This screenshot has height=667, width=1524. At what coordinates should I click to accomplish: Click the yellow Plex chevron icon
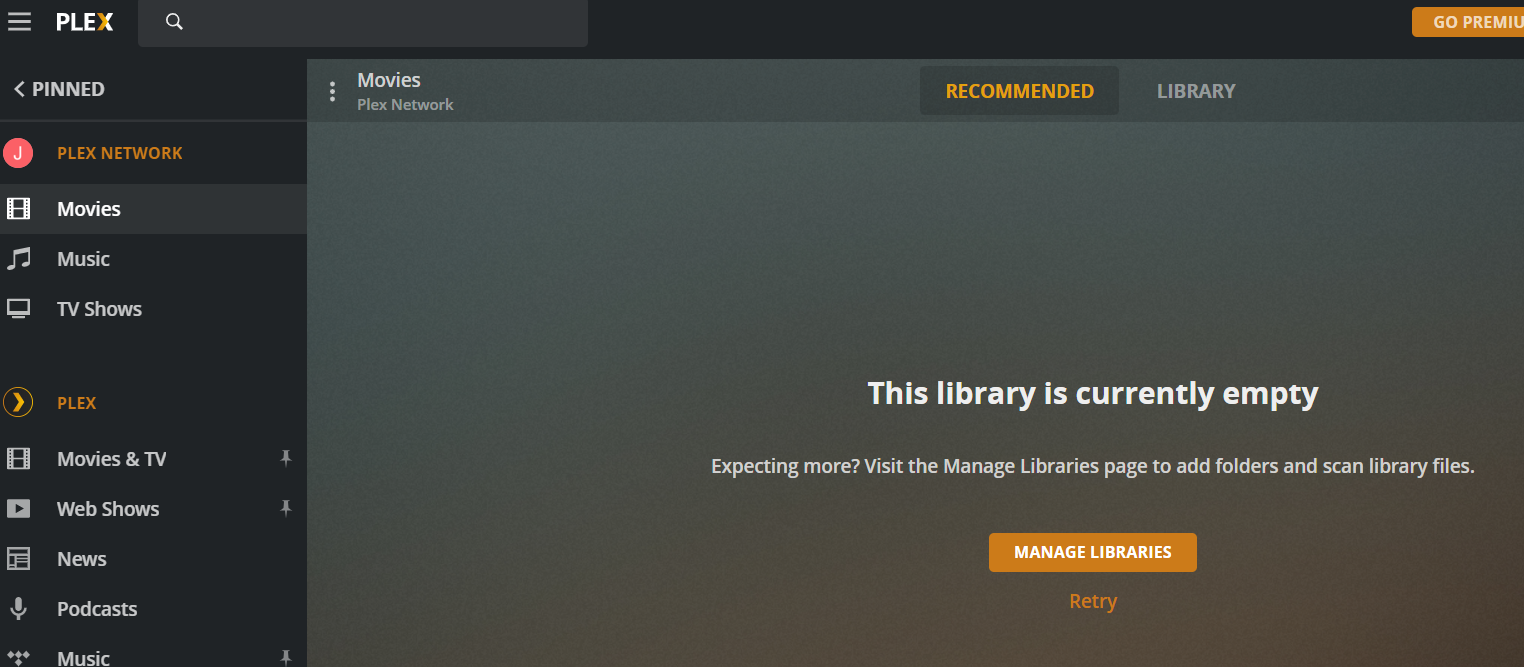[18, 403]
